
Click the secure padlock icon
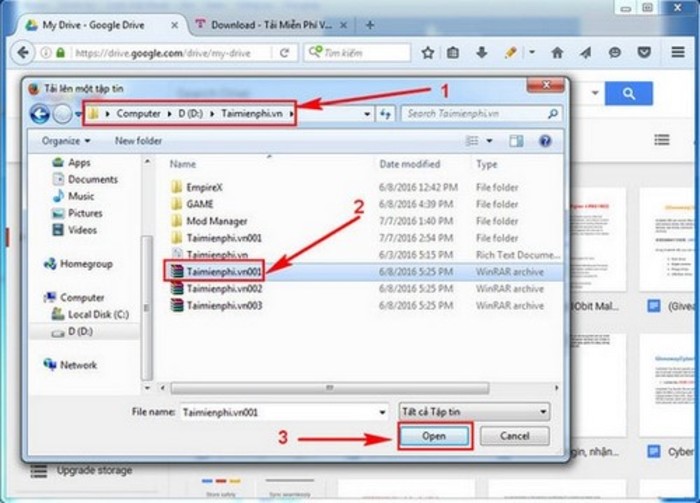tap(60, 53)
